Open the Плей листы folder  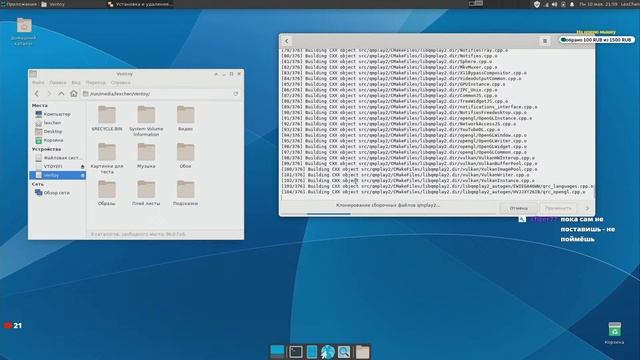(146, 193)
